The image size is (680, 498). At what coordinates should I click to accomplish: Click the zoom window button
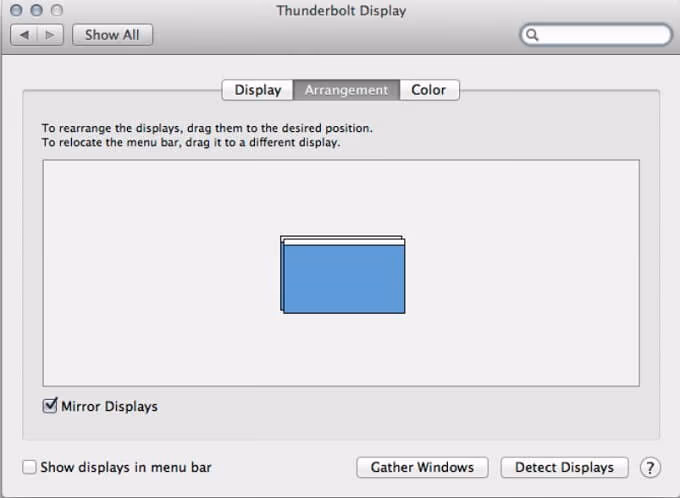(x=57, y=10)
